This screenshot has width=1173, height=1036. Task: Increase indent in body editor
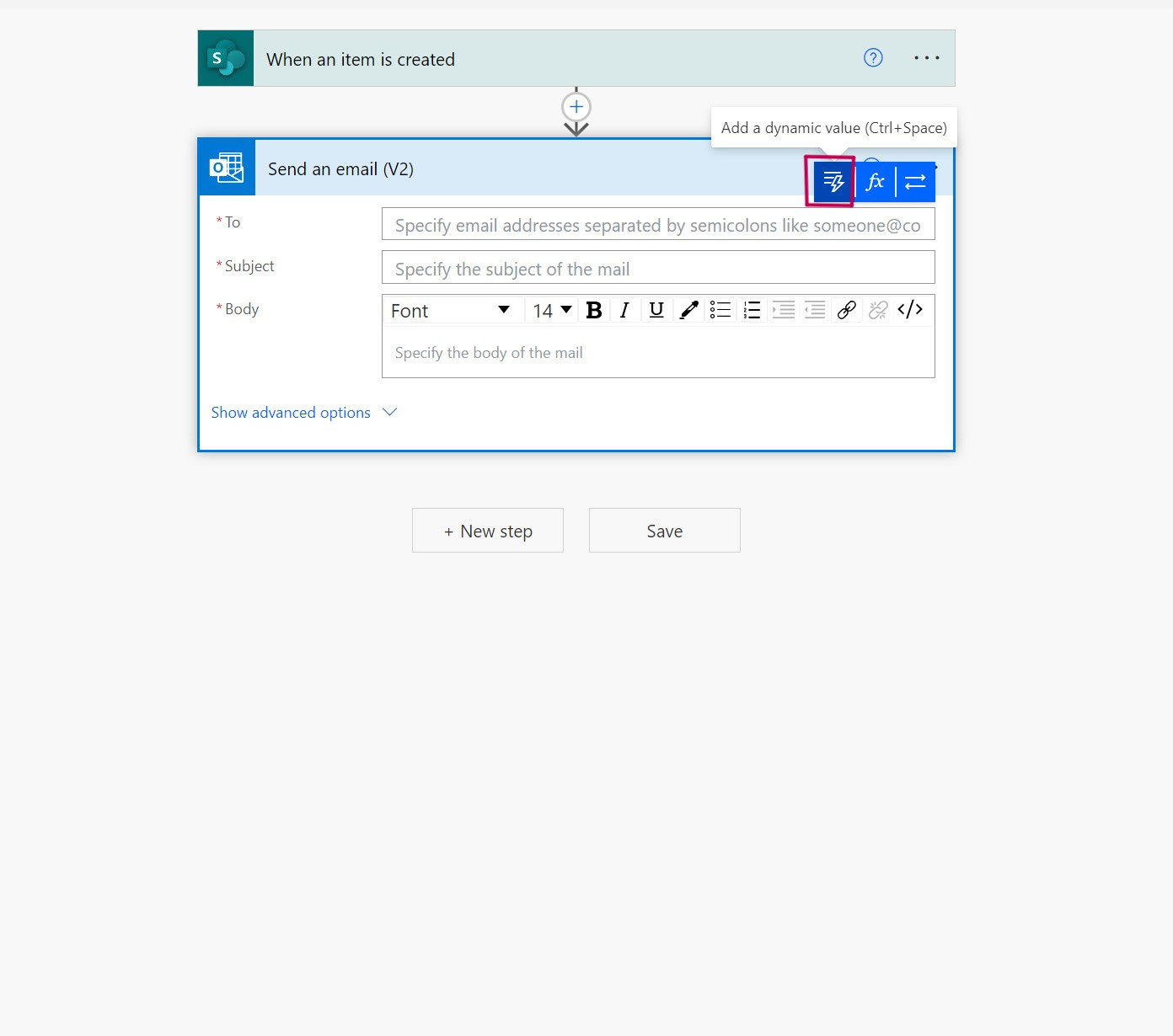click(784, 310)
